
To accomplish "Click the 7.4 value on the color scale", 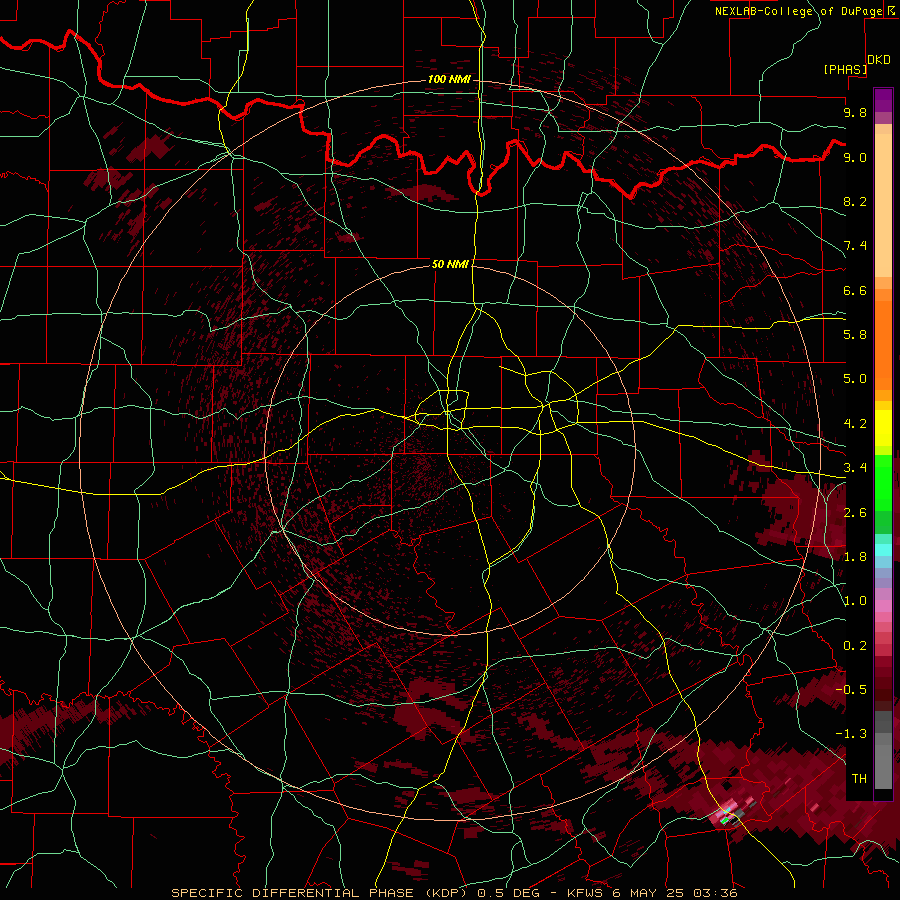I will point(855,246).
